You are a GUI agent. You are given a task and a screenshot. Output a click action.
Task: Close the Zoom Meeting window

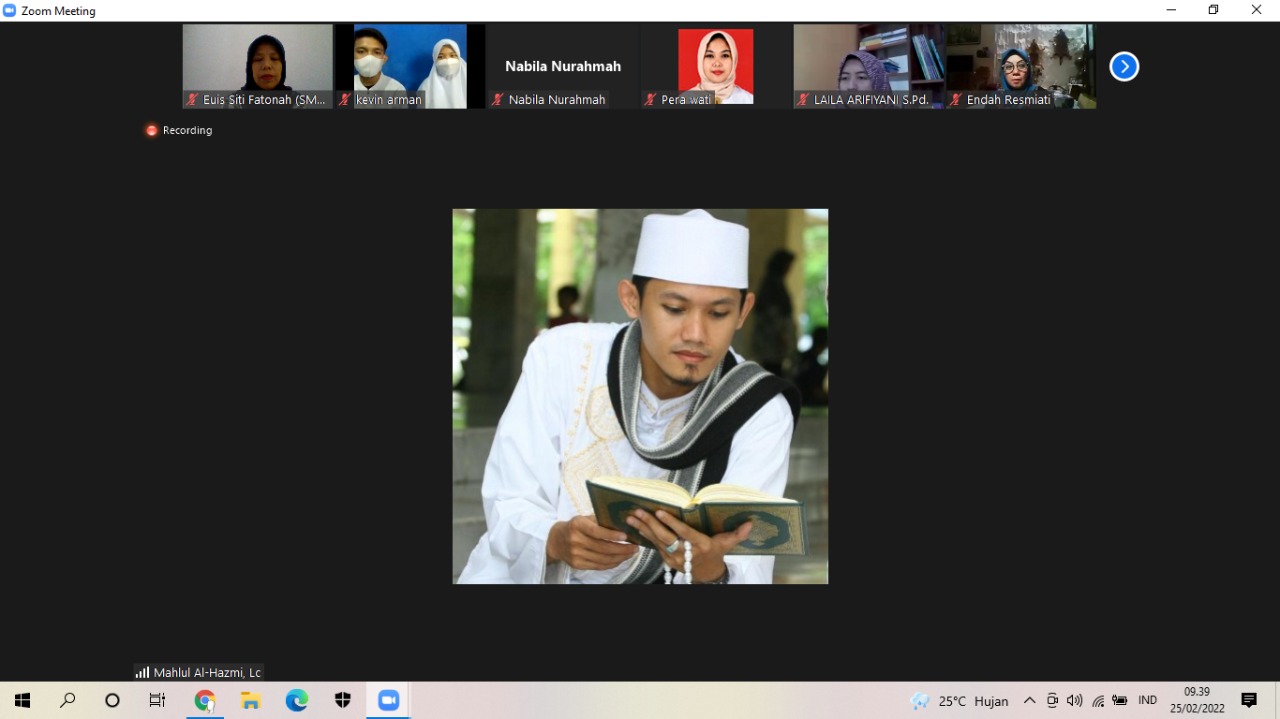[x=1257, y=10]
